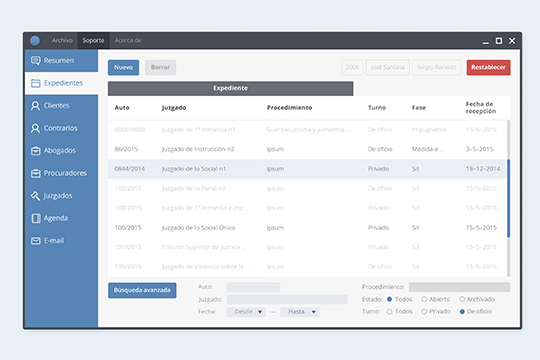The height and width of the screenshot is (360, 540).
Task: Sort by Fecha de recepción column header
Action: (x=481, y=107)
